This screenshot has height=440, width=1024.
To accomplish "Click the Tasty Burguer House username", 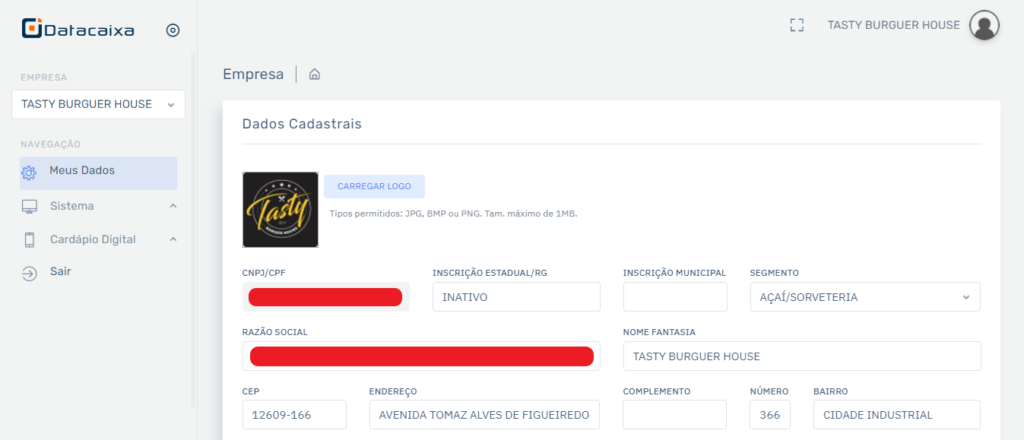I will [893, 26].
